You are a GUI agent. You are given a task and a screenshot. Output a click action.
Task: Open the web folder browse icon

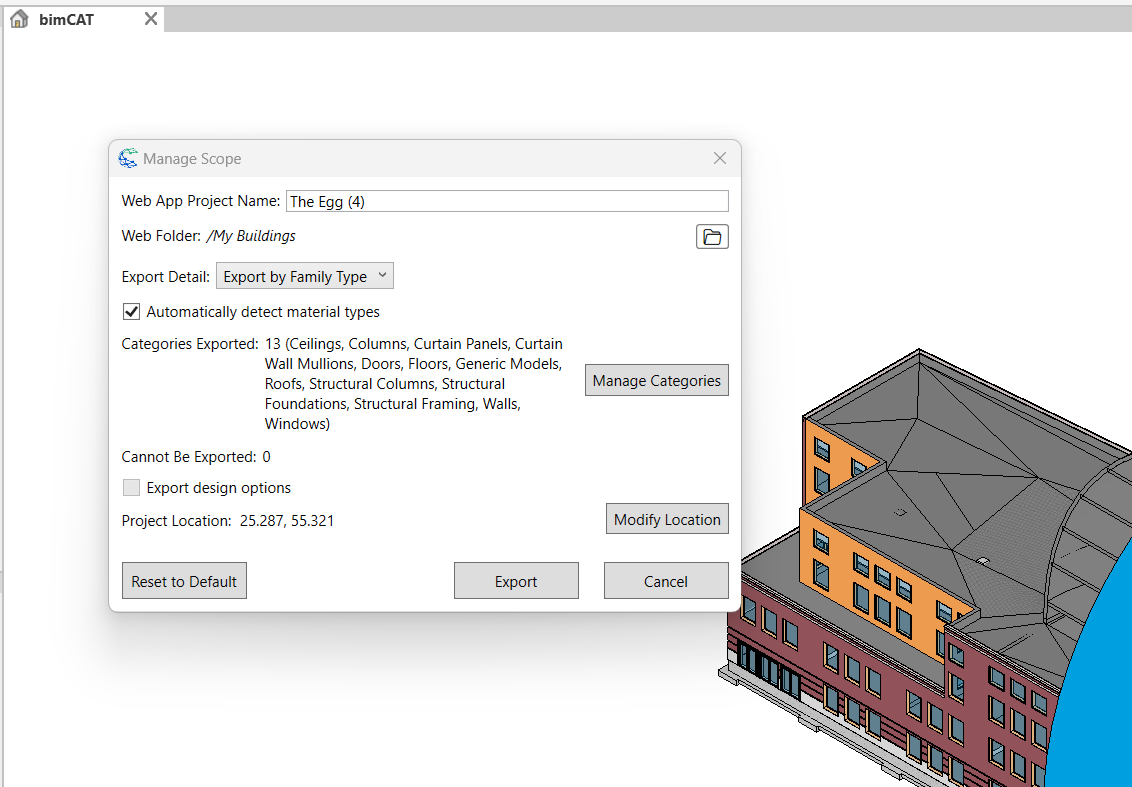(x=712, y=237)
